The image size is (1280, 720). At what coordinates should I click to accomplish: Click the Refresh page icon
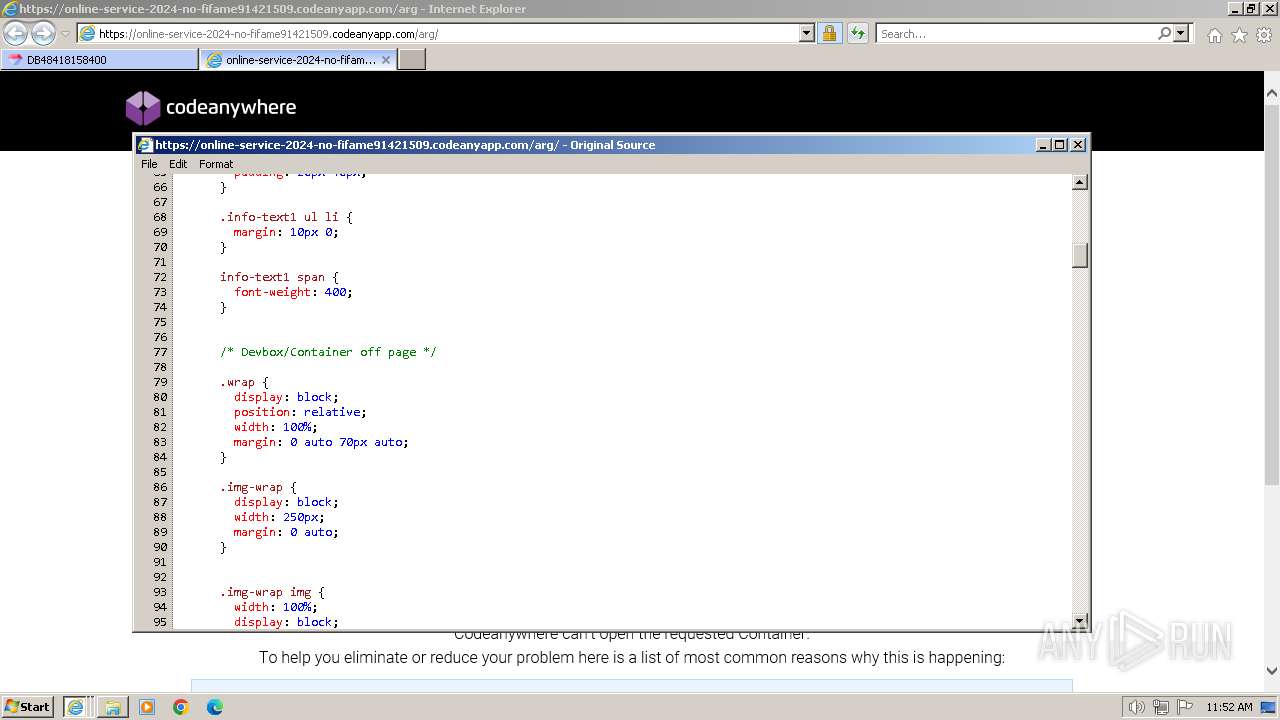(857, 33)
